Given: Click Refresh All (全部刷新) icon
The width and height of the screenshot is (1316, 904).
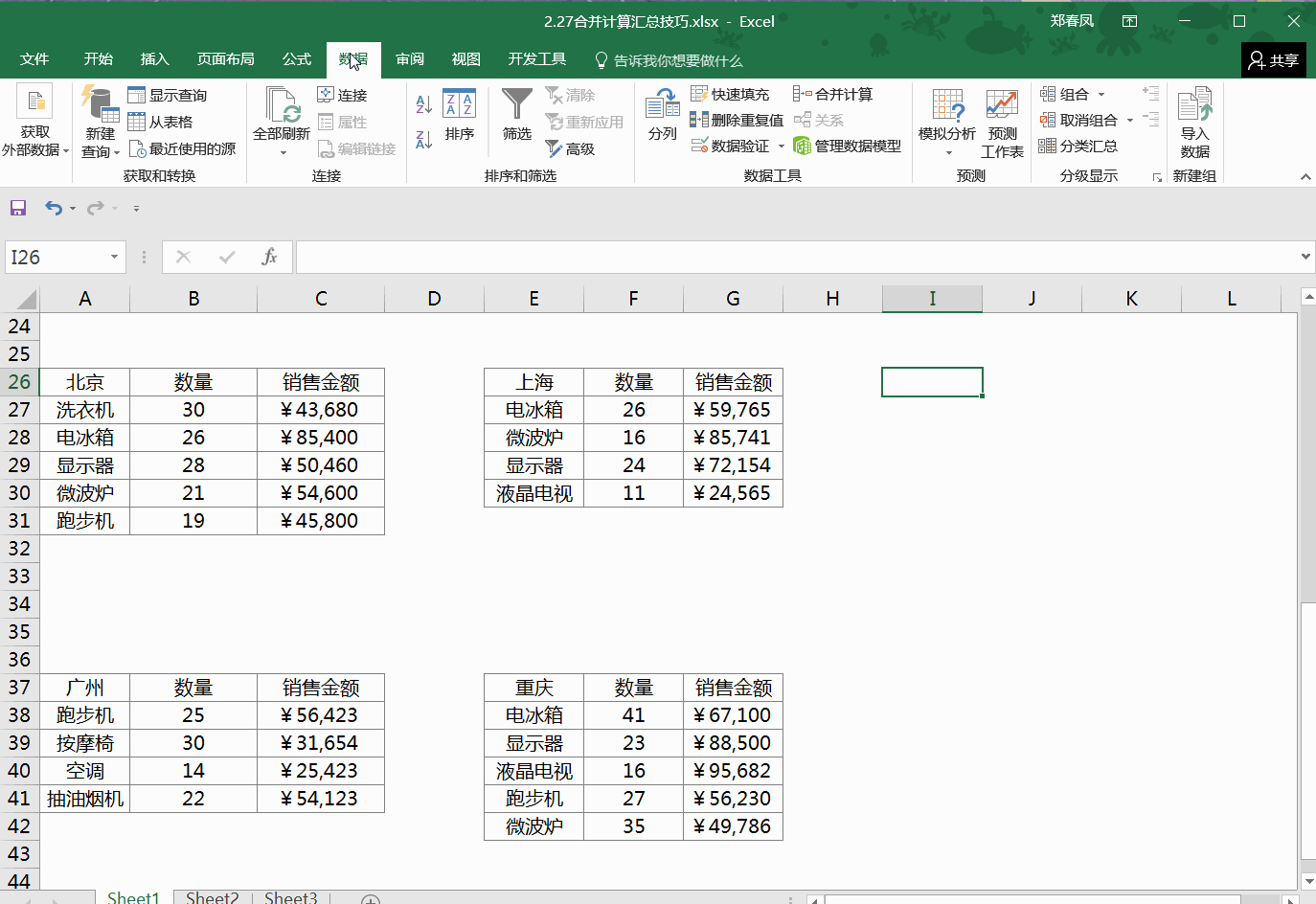Looking at the screenshot, I should pos(282,104).
